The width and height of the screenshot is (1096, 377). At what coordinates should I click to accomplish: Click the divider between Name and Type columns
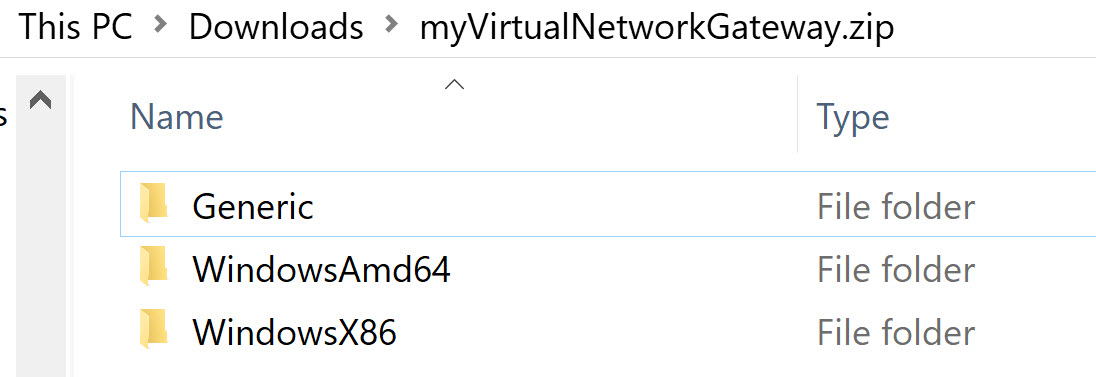tap(798, 114)
